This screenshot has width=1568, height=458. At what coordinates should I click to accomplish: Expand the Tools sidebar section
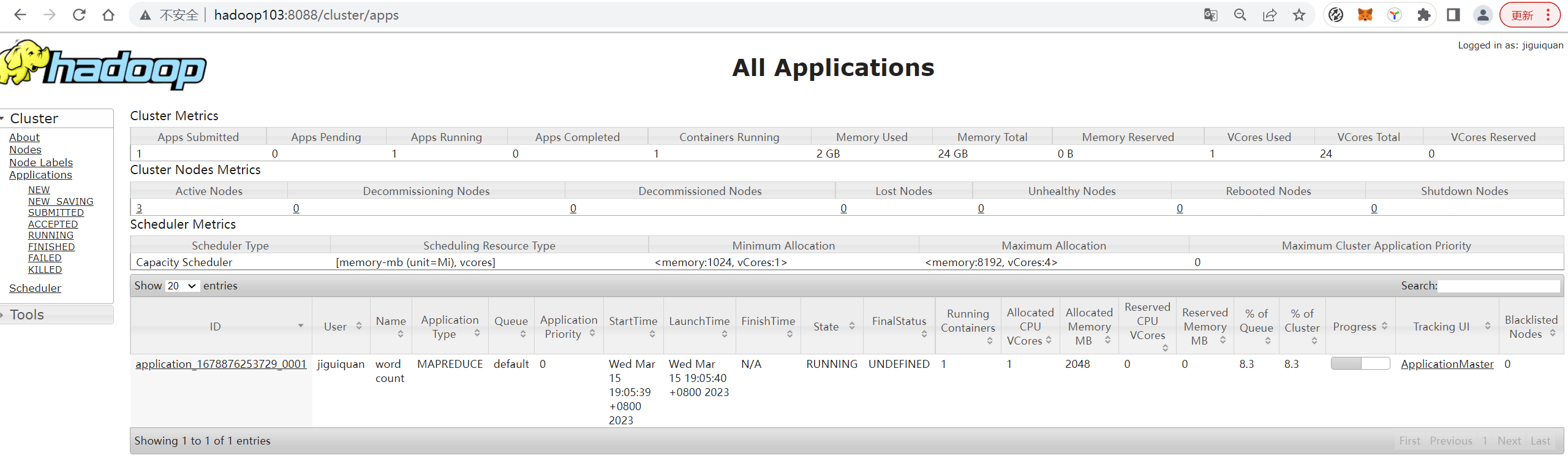click(56, 315)
